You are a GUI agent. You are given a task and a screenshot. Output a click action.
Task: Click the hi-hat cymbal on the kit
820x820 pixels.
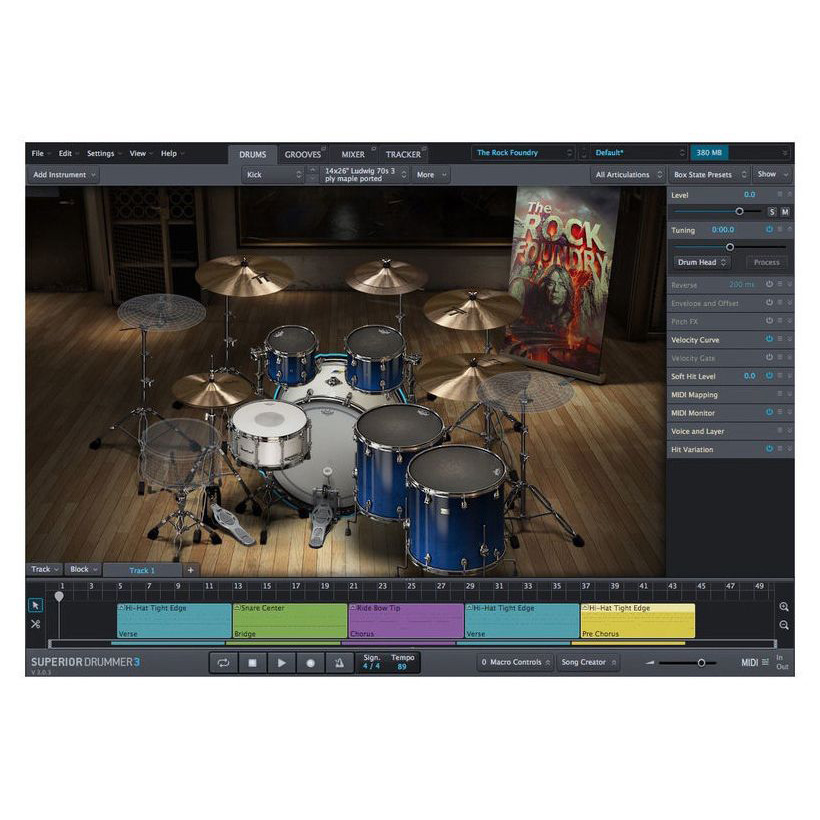click(x=212, y=390)
